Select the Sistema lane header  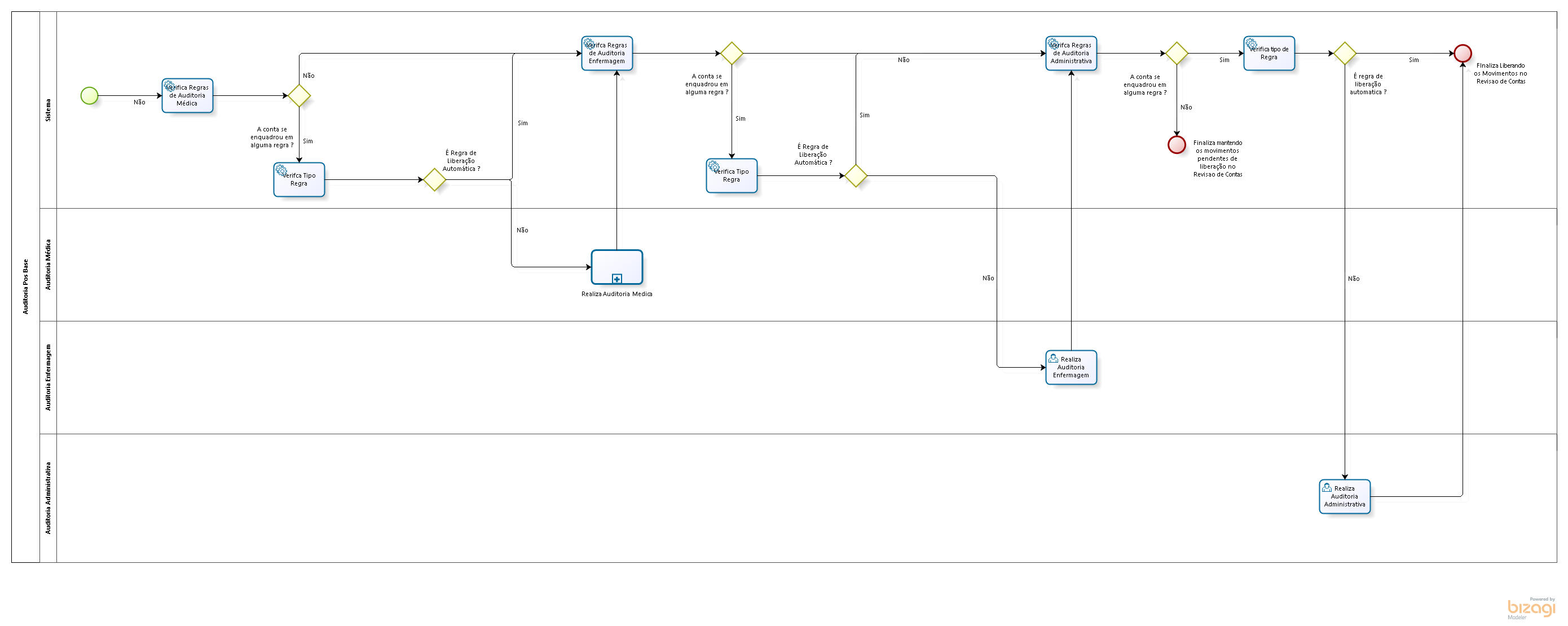(48, 110)
